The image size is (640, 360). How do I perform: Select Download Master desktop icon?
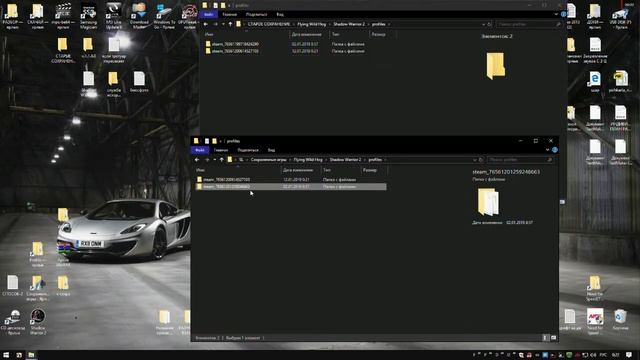[139, 16]
